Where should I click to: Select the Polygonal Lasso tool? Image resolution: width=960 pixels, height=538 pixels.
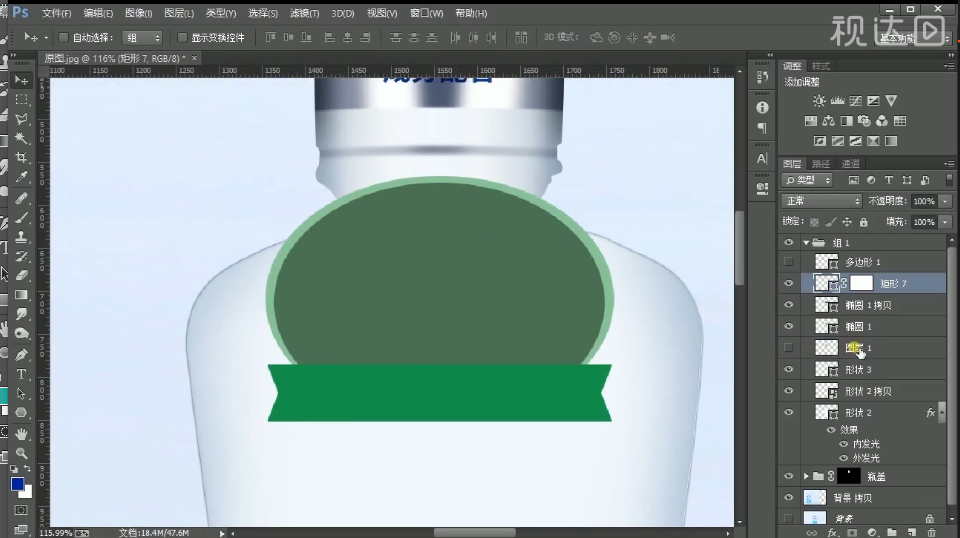(21, 119)
